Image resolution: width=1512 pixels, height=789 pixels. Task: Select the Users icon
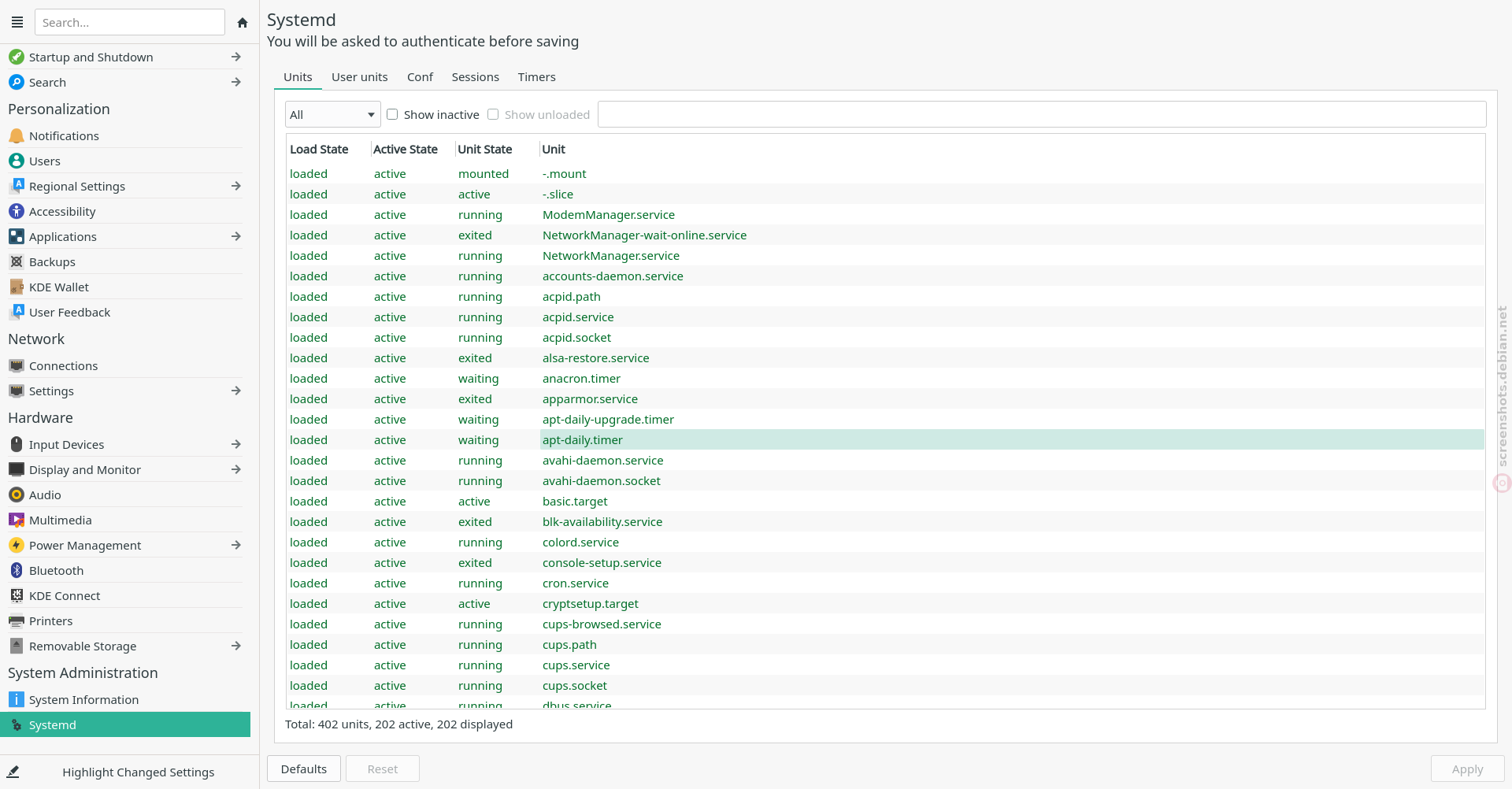tap(17, 161)
